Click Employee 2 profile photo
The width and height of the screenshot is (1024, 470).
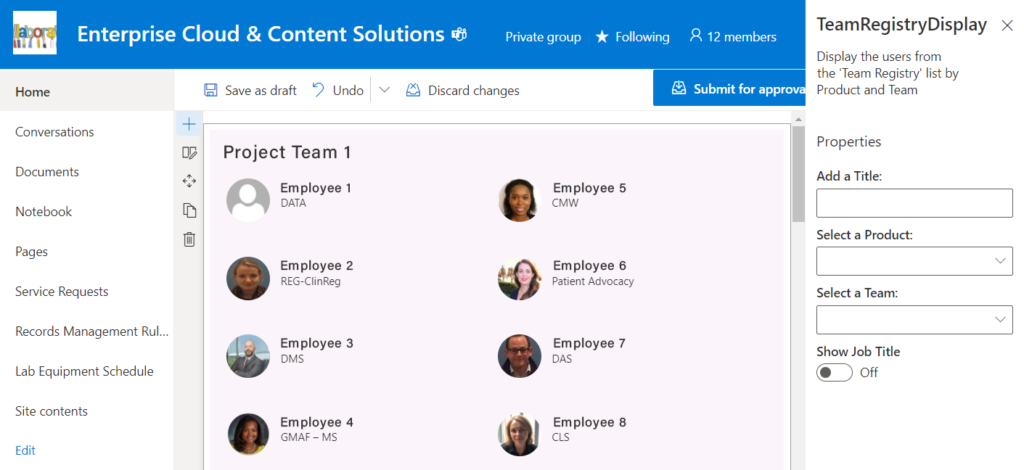click(248, 278)
